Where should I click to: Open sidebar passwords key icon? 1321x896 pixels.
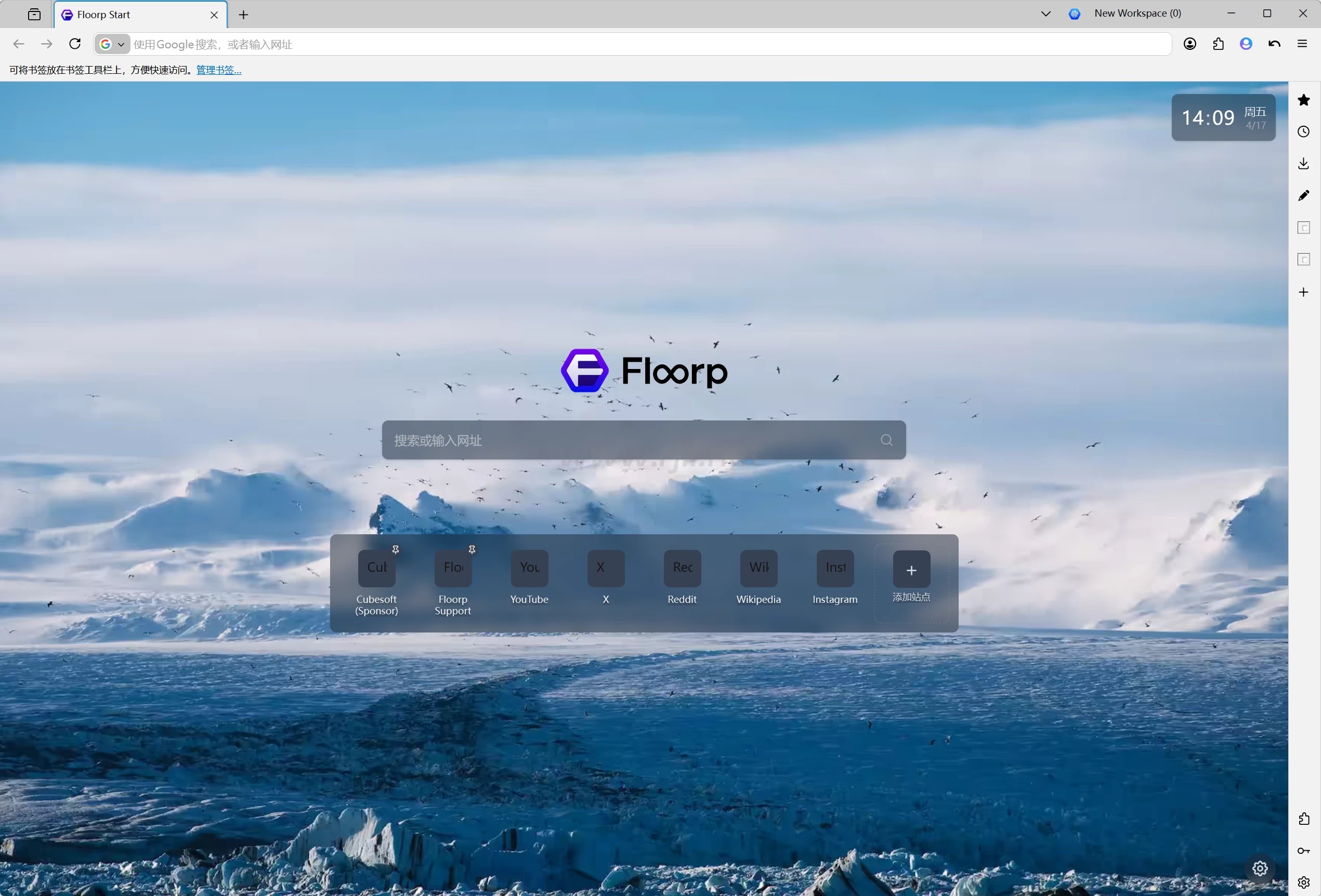point(1303,851)
